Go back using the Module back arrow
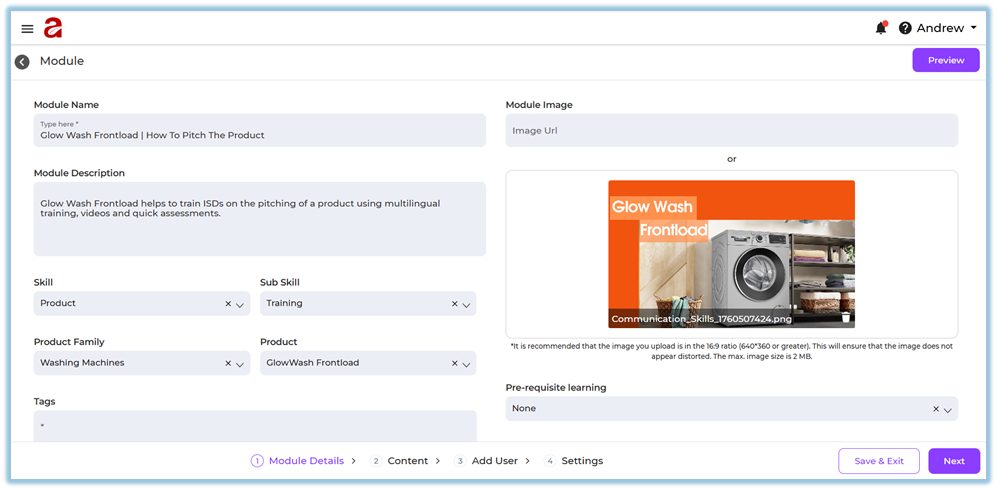997x490 pixels. point(22,62)
